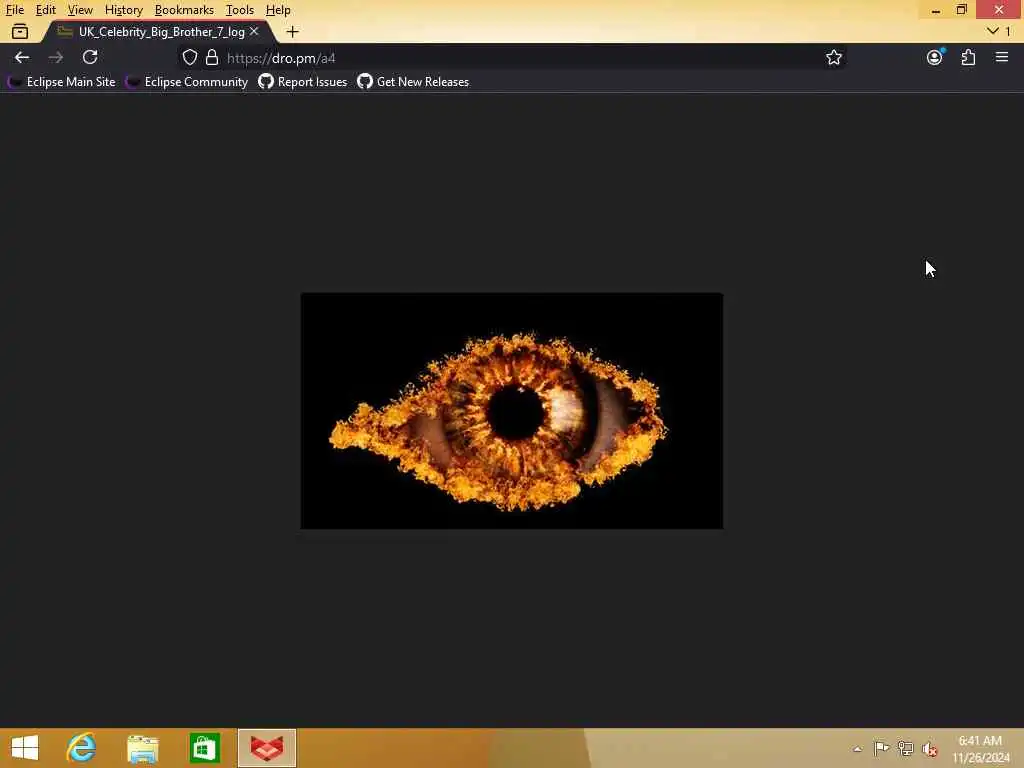Open the Report Issues bookmark
This screenshot has height=768, width=1024.
pyautogui.click(x=303, y=82)
